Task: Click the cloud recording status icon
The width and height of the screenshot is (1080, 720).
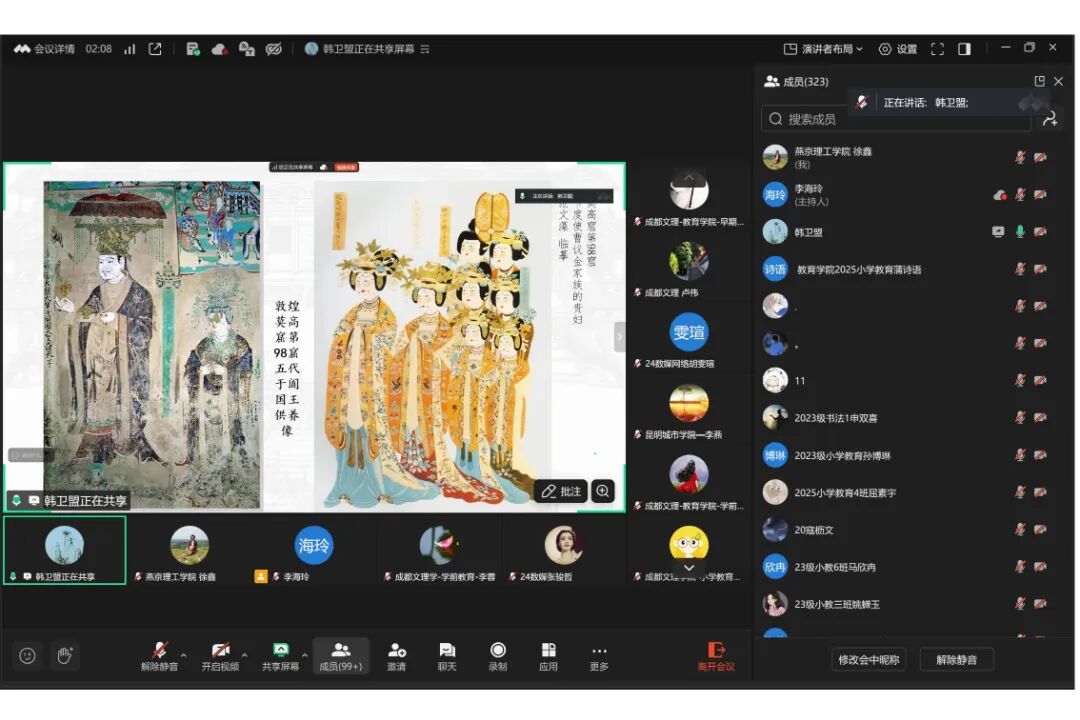Action: pyautogui.click(x=219, y=49)
